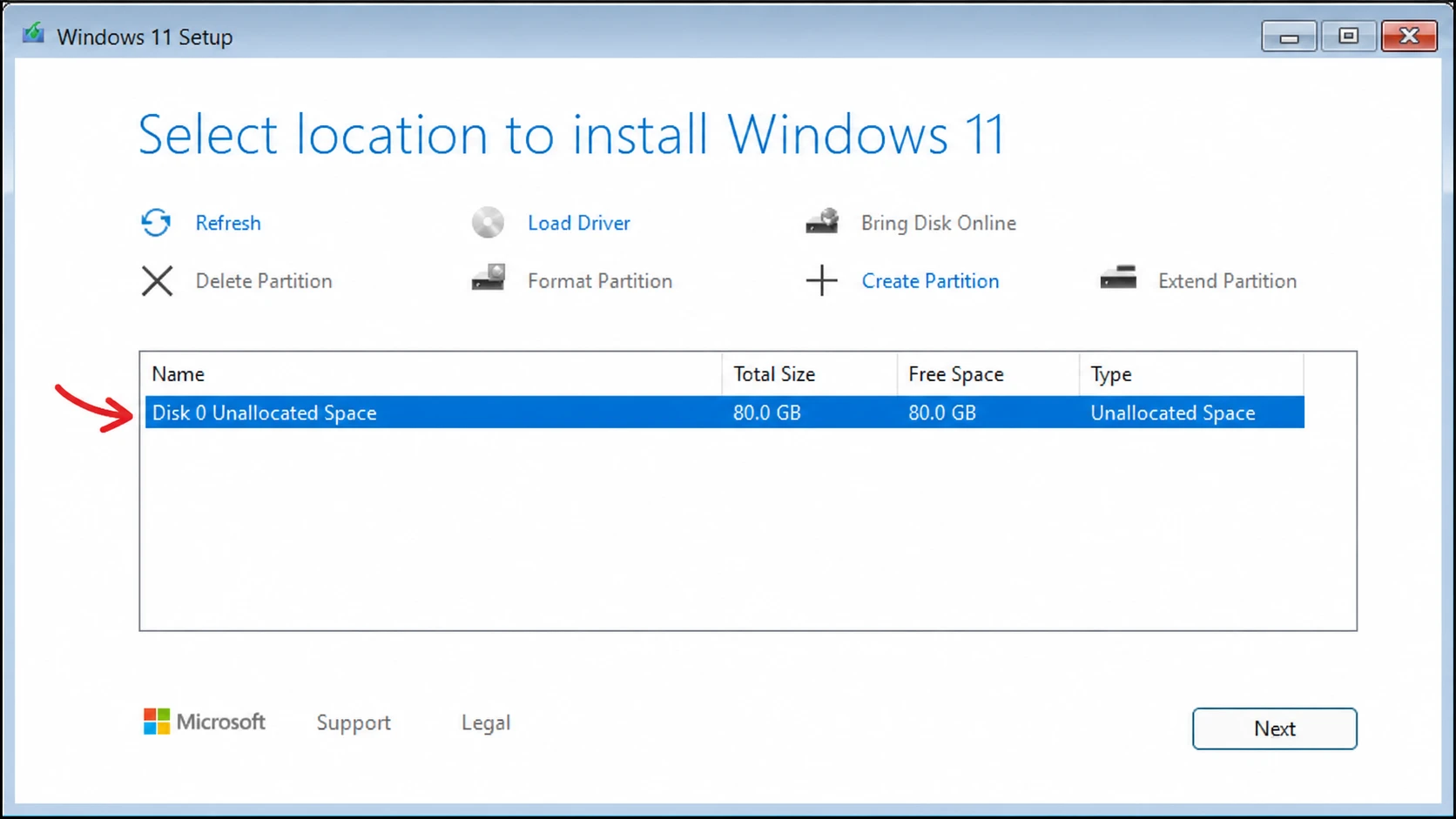
Task: Select the Bring Disk Online label
Action: coord(939,223)
